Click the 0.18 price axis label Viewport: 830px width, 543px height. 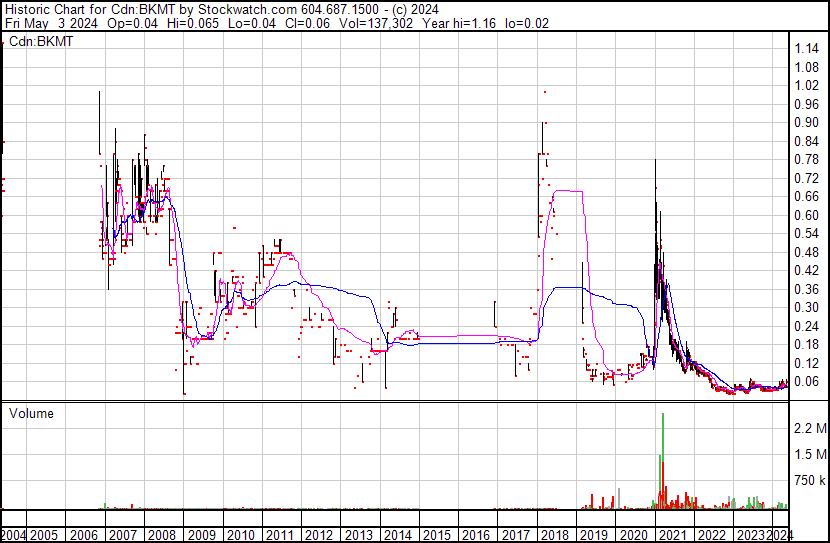pos(807,345)
